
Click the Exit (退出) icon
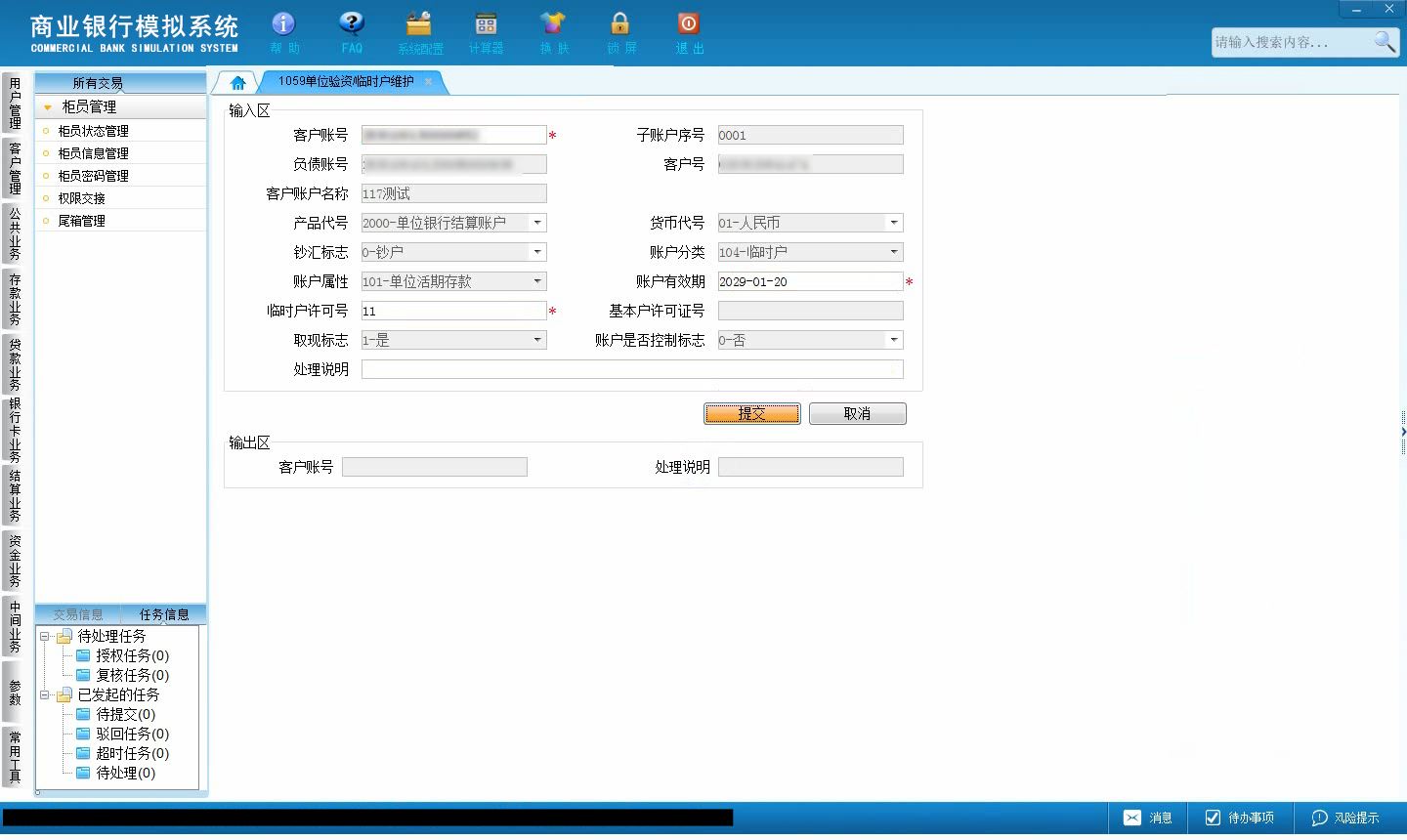[x=689, y=32]
